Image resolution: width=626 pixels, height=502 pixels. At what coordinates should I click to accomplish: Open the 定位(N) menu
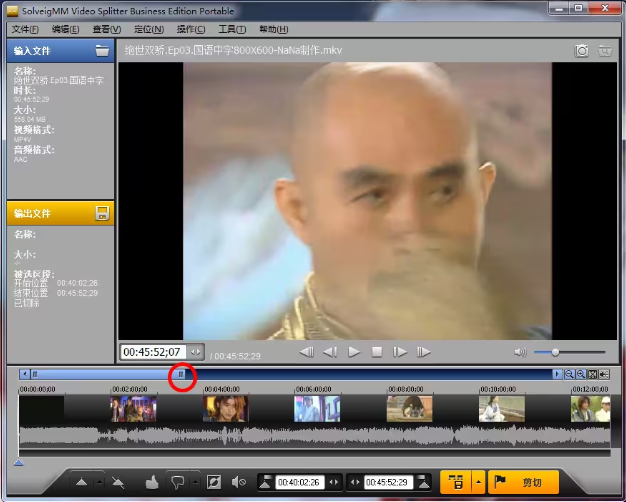[149, 29]
